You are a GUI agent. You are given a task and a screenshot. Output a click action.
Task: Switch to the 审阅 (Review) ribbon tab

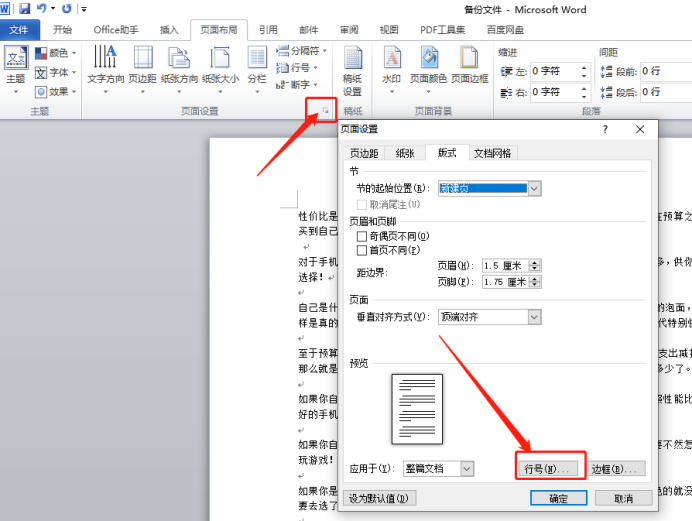pyautogui.click(x=349, y=30)
